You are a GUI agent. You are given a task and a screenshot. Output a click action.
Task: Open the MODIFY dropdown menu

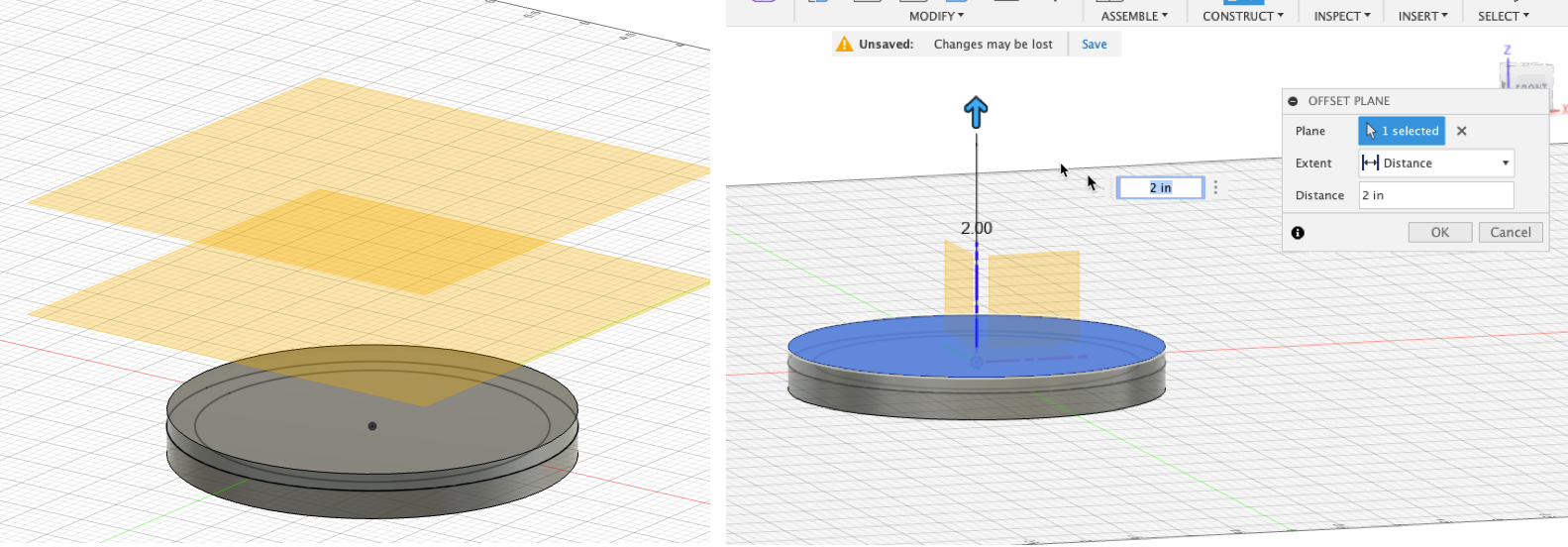coord(936,16)
